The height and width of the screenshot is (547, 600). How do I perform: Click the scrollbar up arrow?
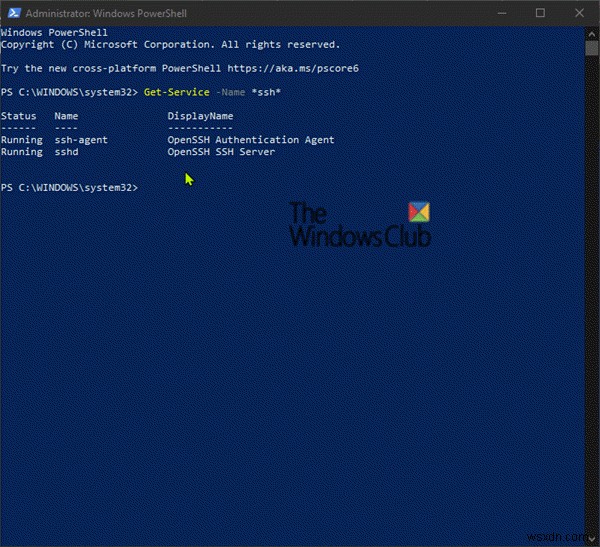592,34
